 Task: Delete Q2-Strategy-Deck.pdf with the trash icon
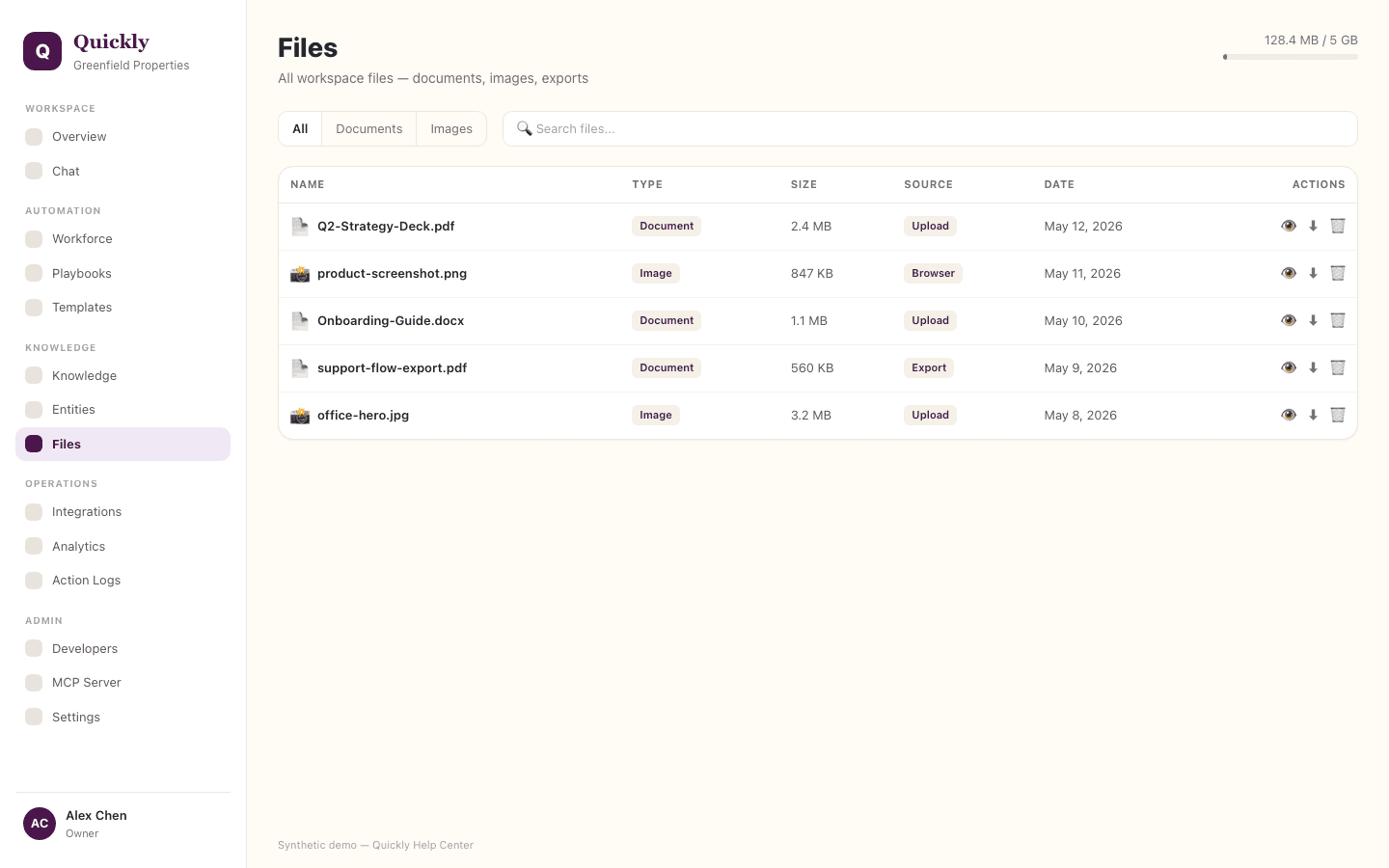point(1338,226)
